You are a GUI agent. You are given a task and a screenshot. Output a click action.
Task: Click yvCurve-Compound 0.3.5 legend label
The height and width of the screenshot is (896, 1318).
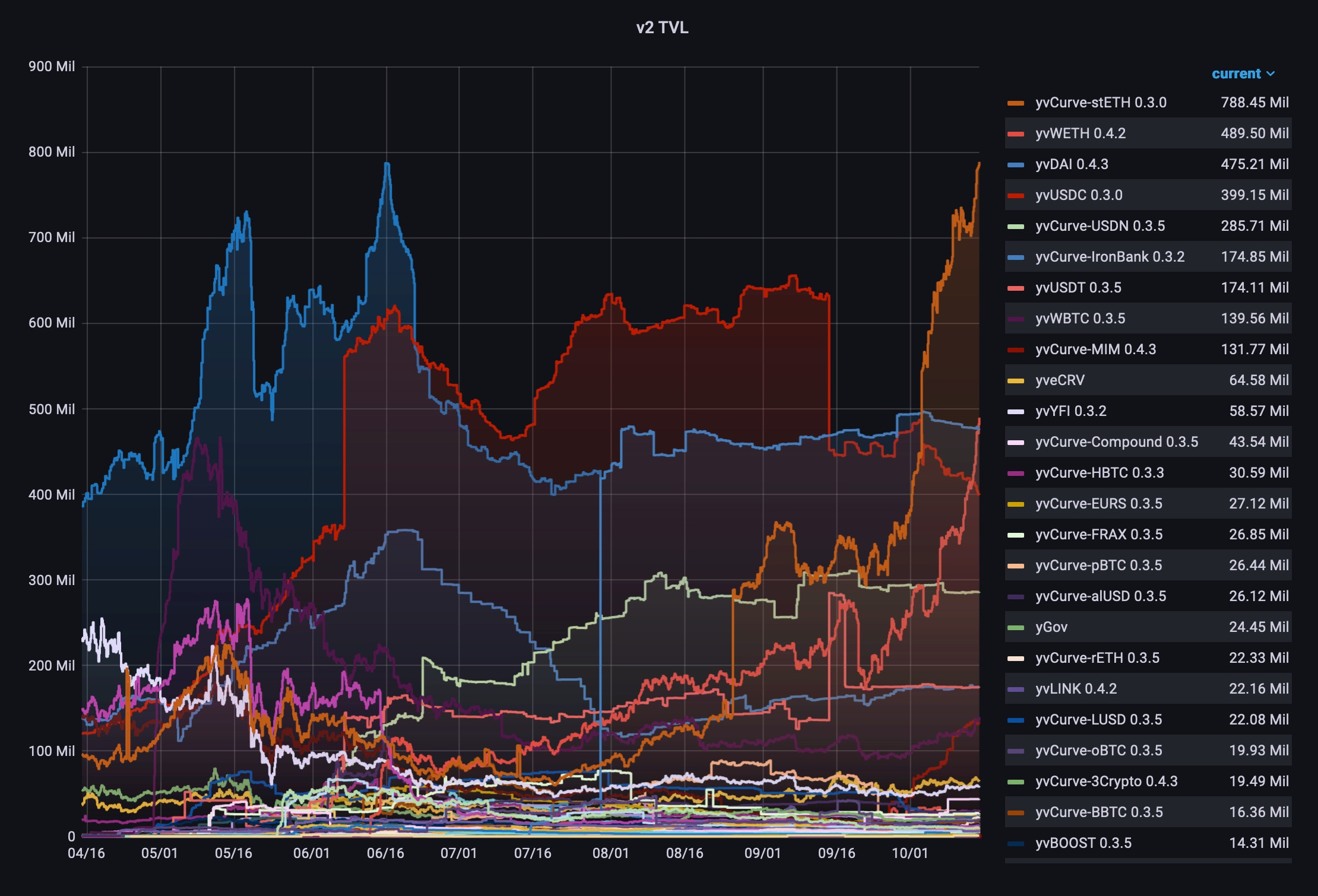[1117, 442]
